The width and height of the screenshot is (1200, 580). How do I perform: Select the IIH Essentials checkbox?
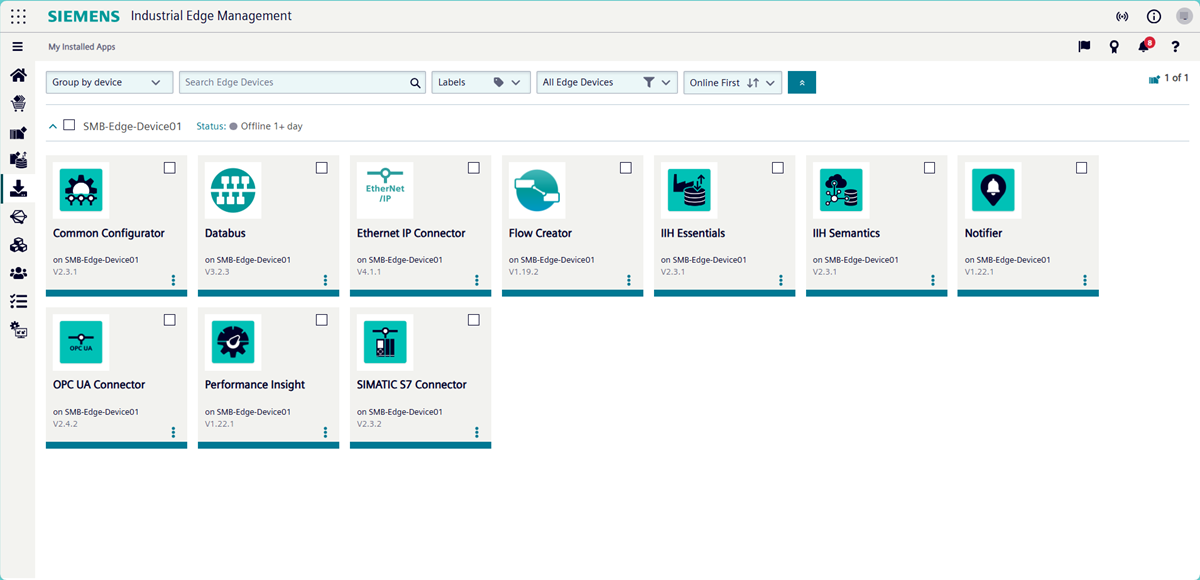coord(777,168)
